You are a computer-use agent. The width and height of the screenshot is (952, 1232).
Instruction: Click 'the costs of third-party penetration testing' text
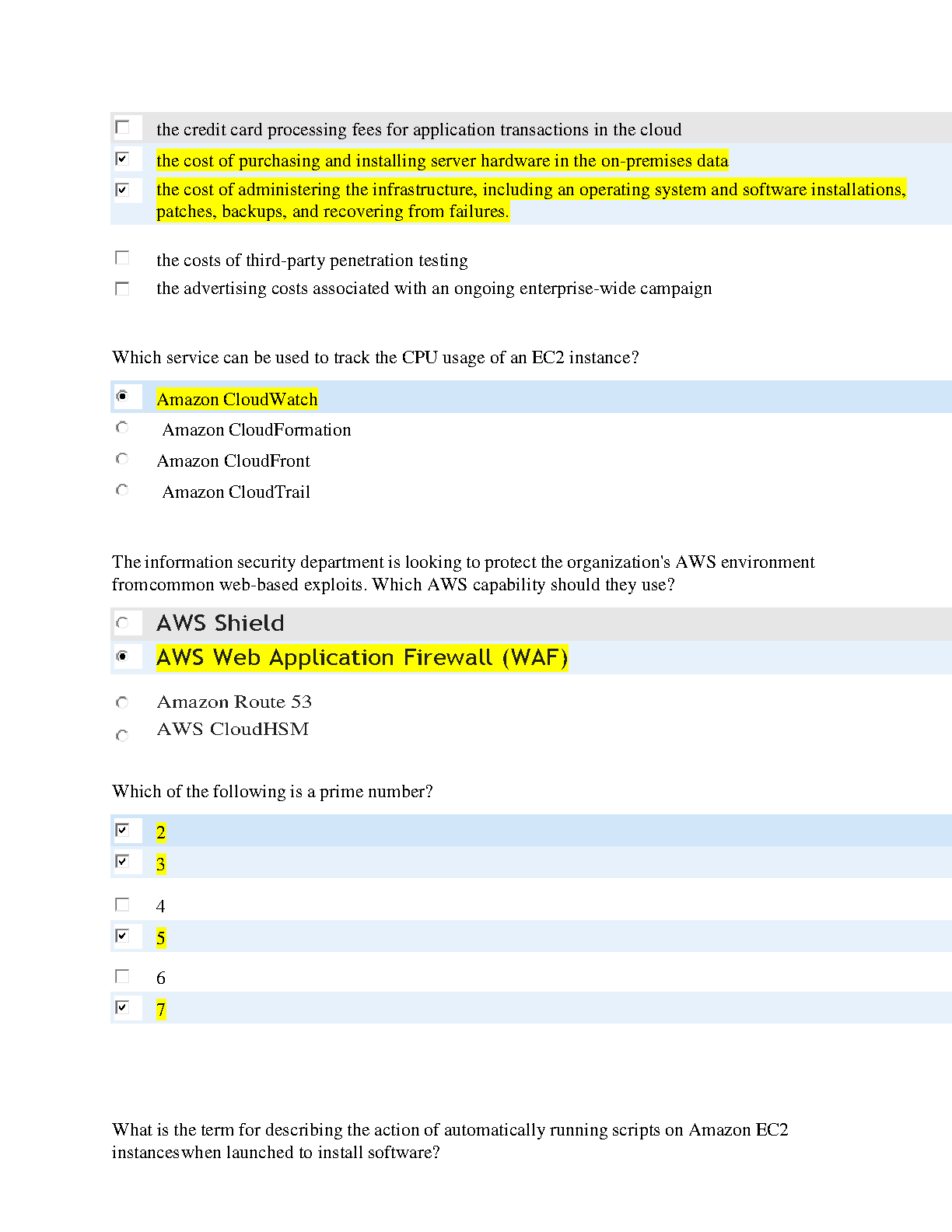tap(312, 261)
